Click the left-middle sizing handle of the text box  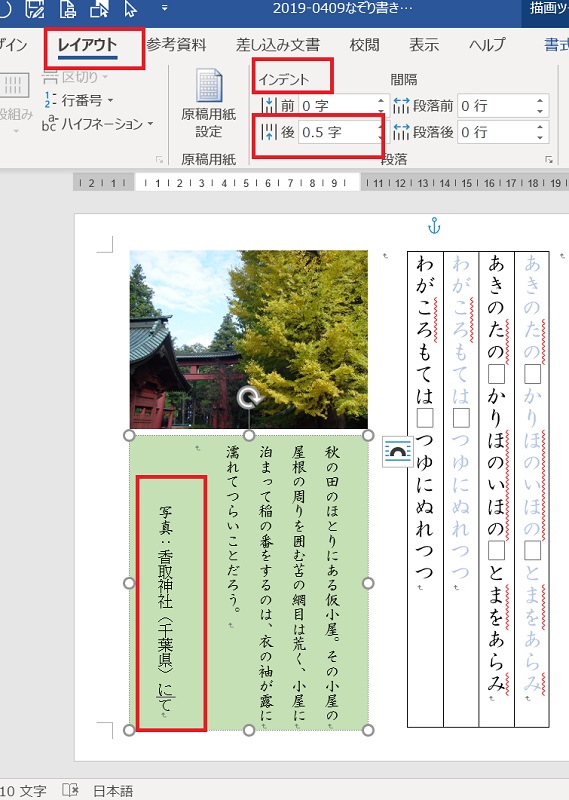[x=129, y=583]
